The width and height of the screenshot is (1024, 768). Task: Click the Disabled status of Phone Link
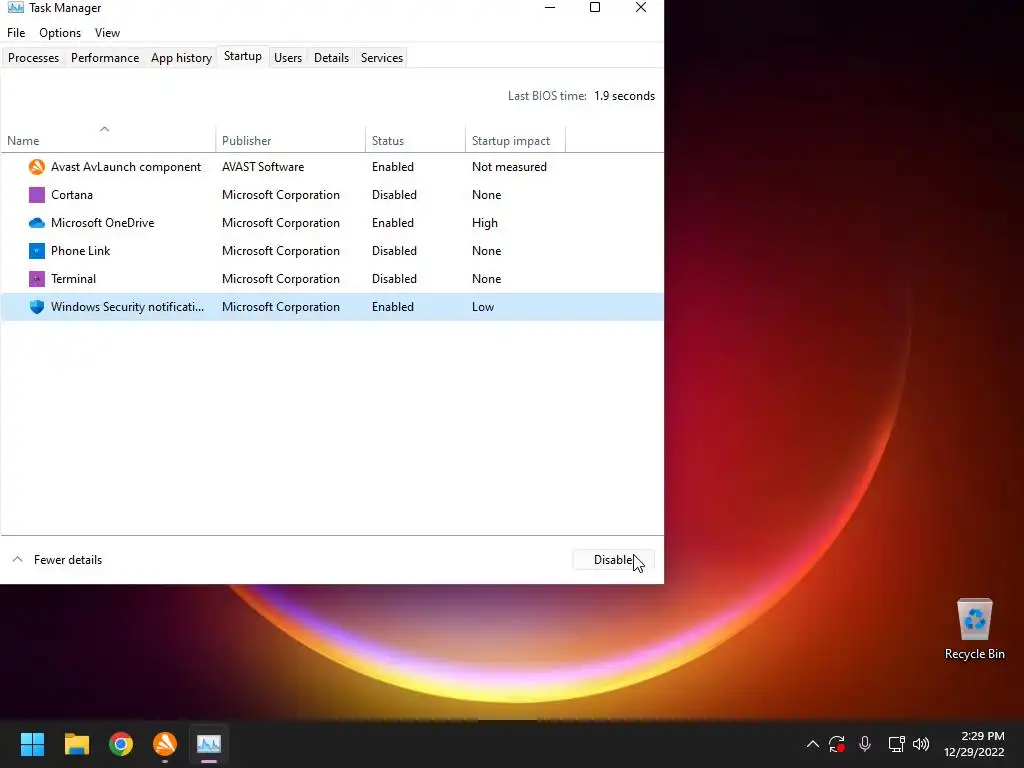(394, 251)
